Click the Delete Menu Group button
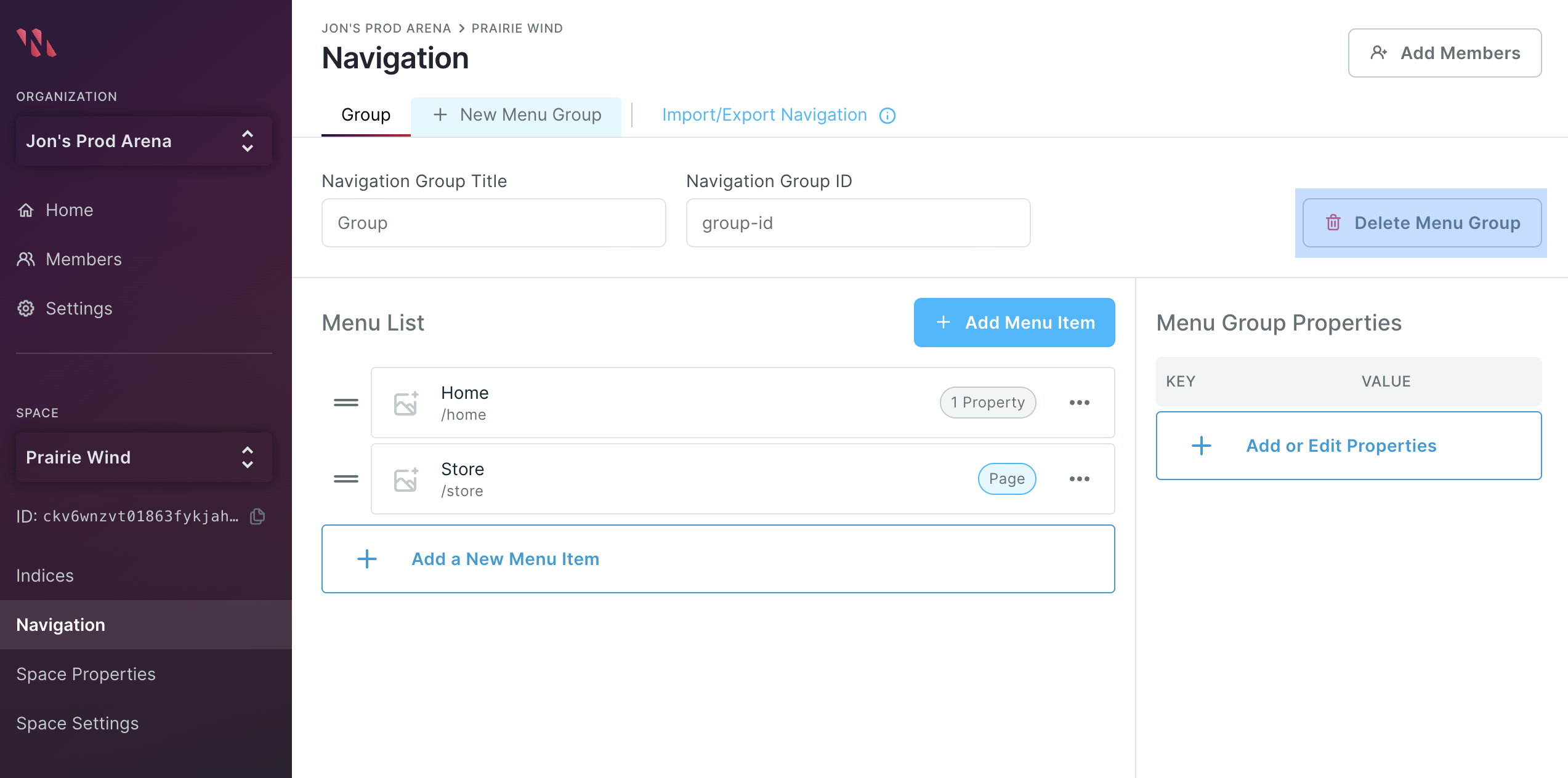The image size is (1568, 778). click(1421, 223)
